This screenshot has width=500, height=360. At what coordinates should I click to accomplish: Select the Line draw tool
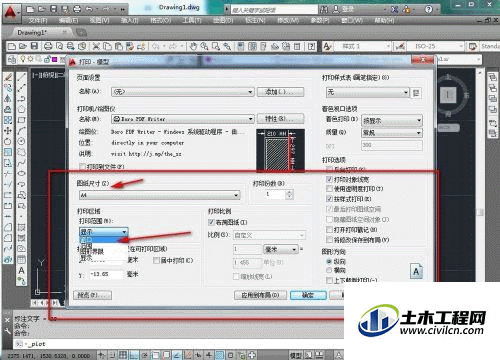[22, 77]
